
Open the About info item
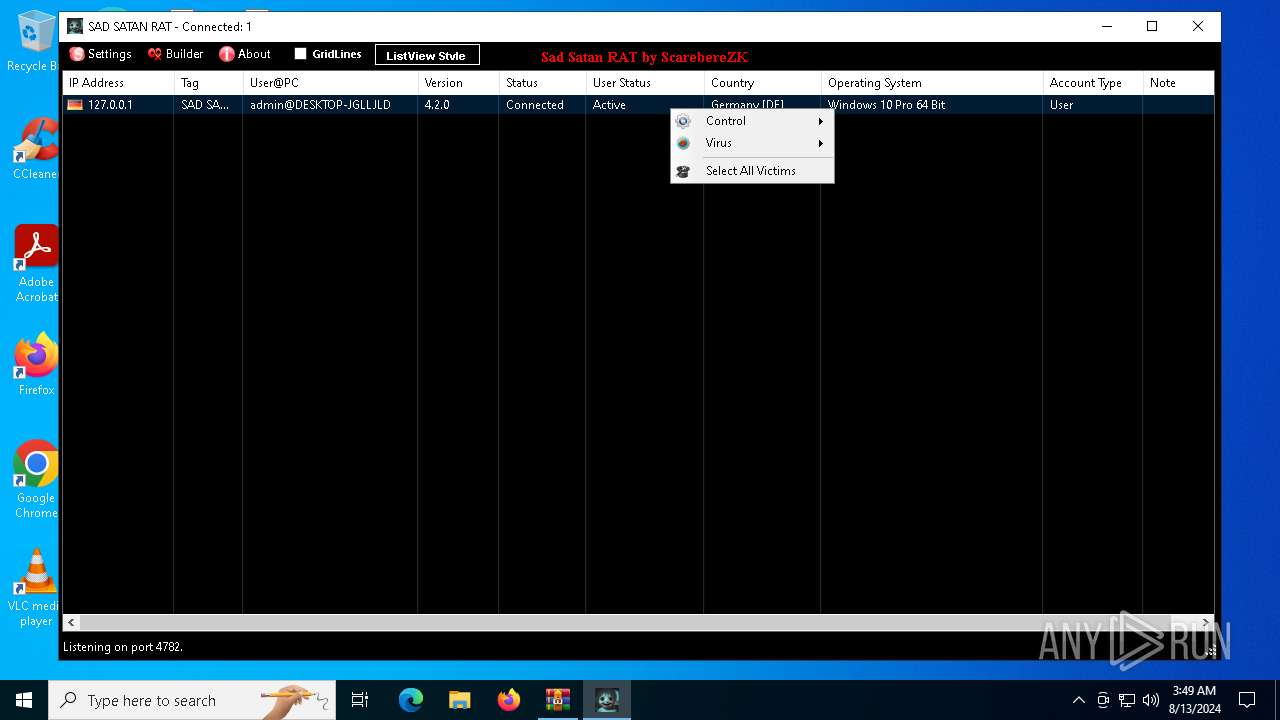(x=245, y=54)
